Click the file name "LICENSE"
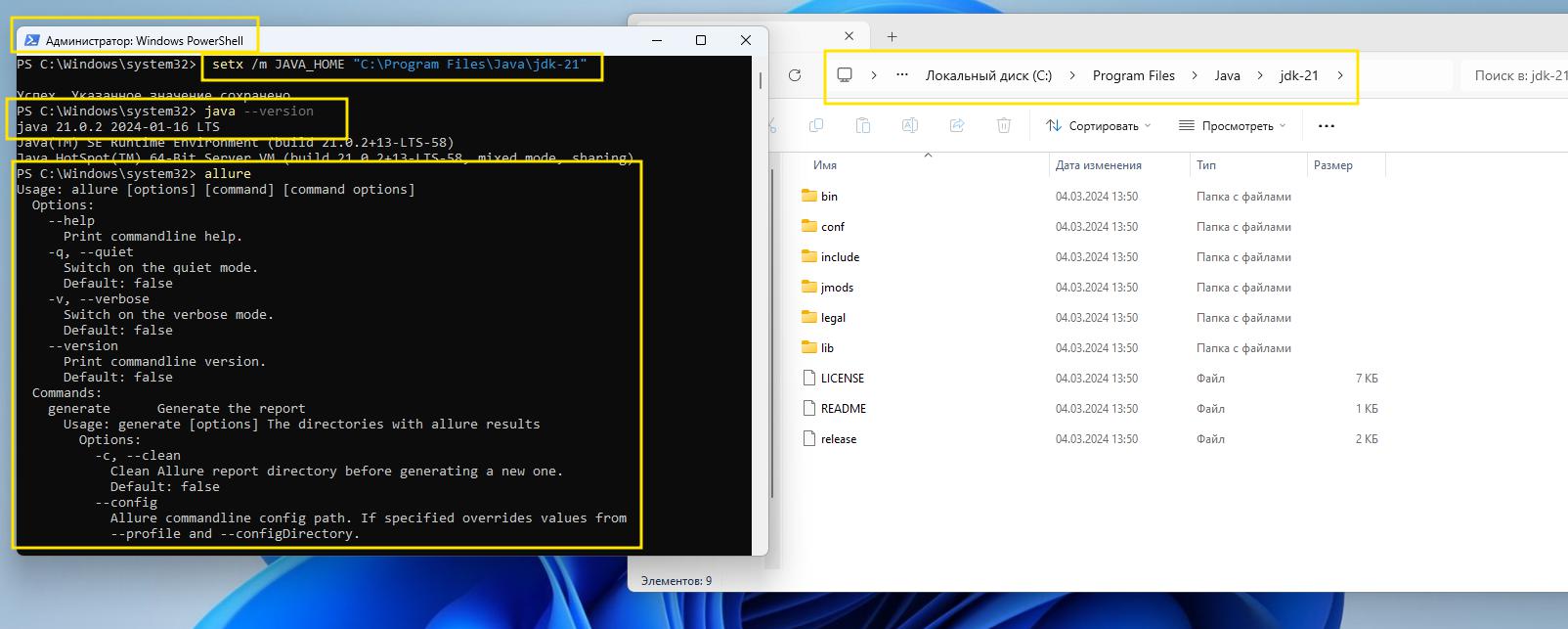 pyautogui.click(x=843, y=379)
